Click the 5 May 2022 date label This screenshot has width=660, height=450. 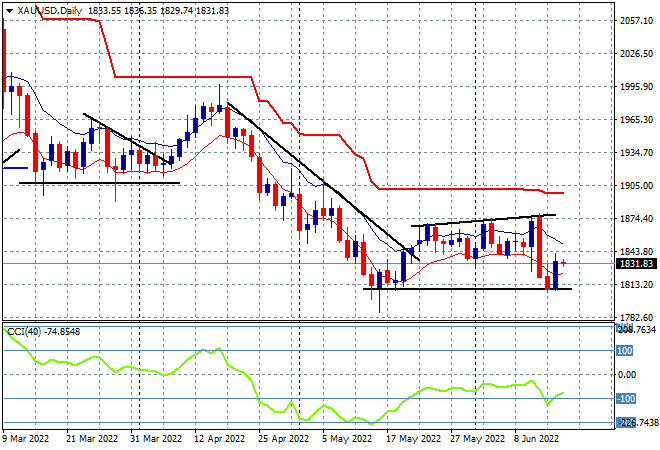tap(347, 439)
